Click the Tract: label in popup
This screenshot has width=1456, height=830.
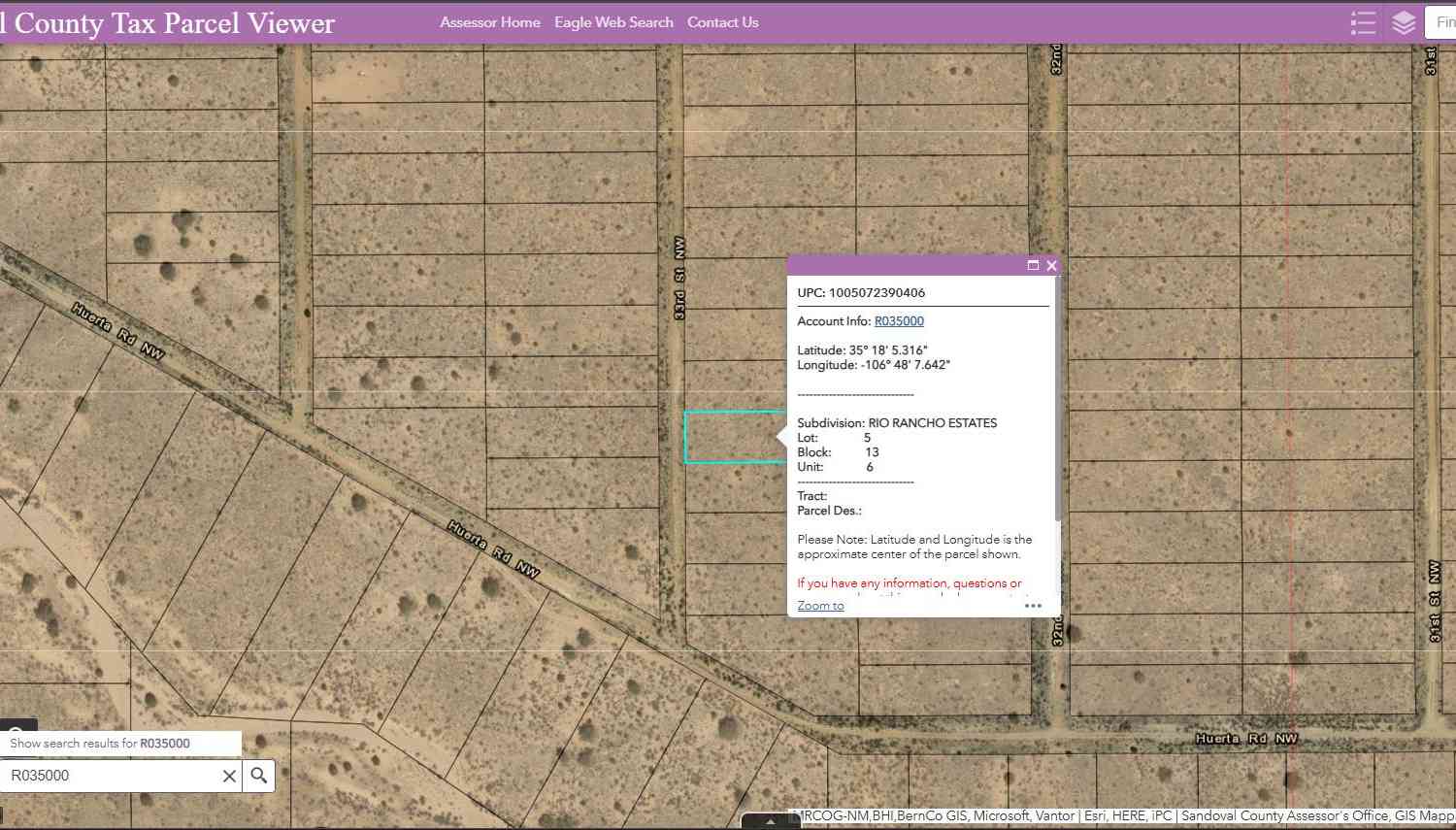tap(812, 496)
